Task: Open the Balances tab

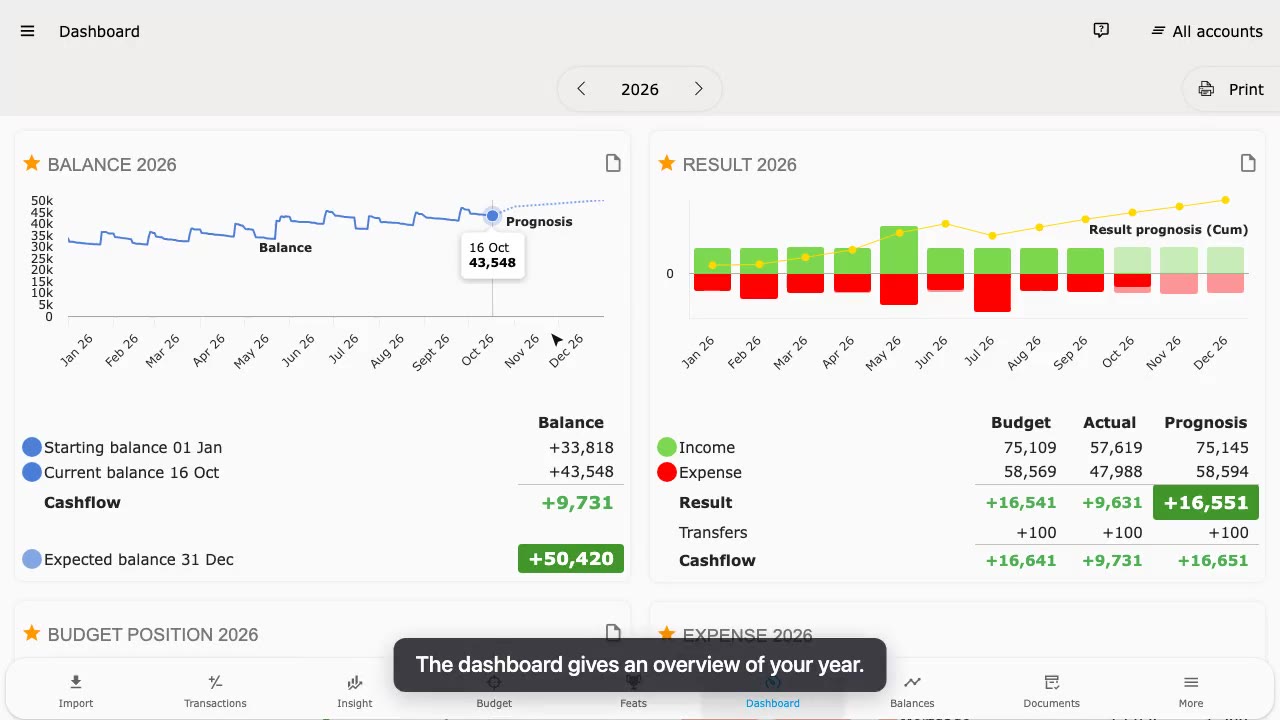Action: (x=912, y=691)
